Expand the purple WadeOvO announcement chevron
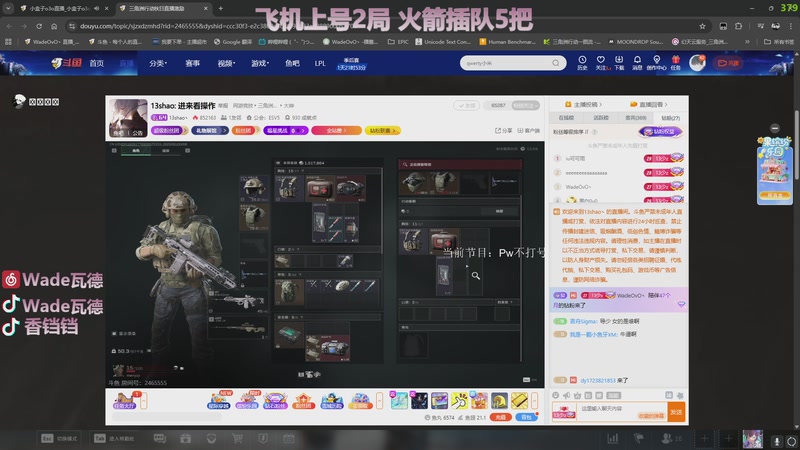This screenshot has width=800, height=450. pyautogui.click(x=681, y=305)
